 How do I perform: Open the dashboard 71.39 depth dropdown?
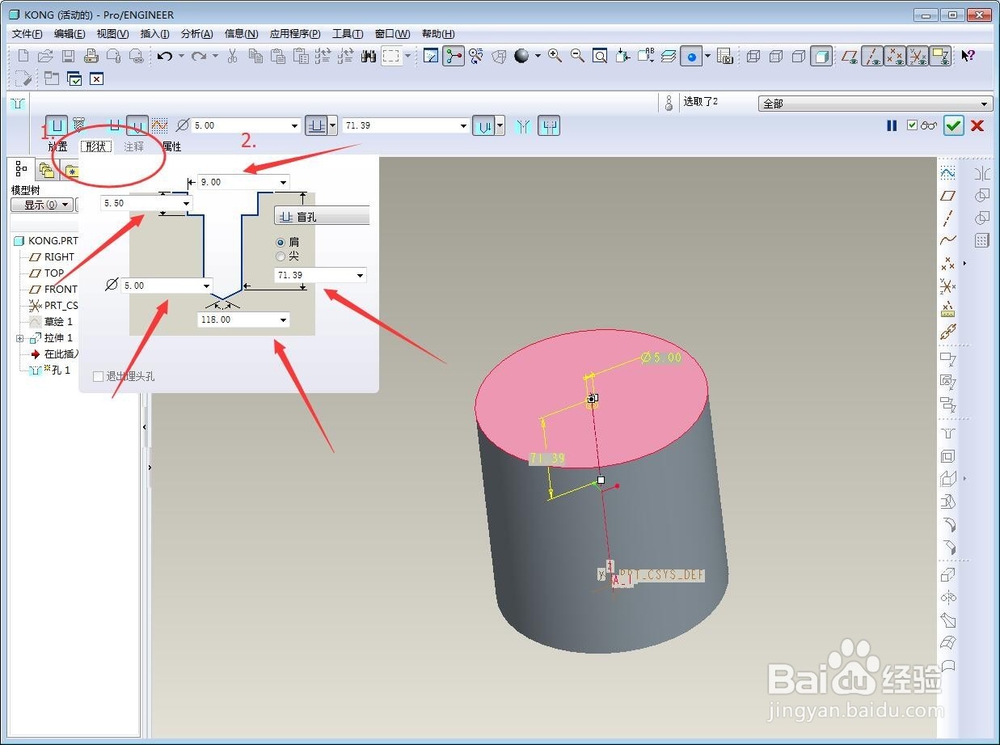click(x=464, y=126)
